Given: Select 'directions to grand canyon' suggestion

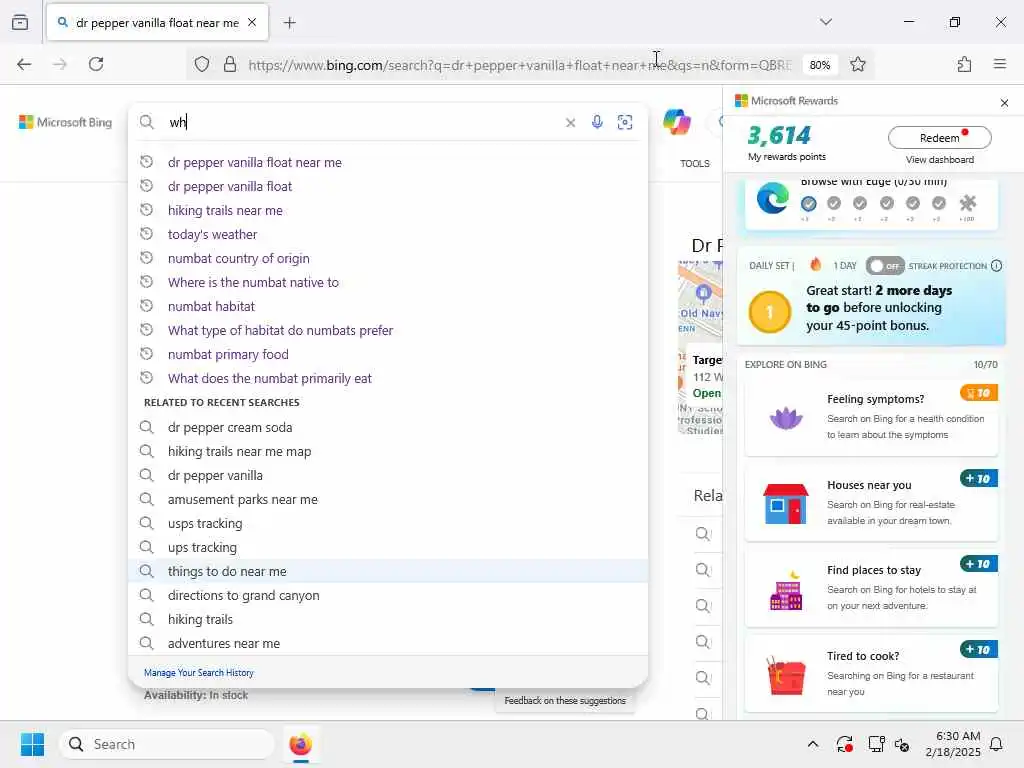Looking at the screenshot, I should (x=388, y=596).
